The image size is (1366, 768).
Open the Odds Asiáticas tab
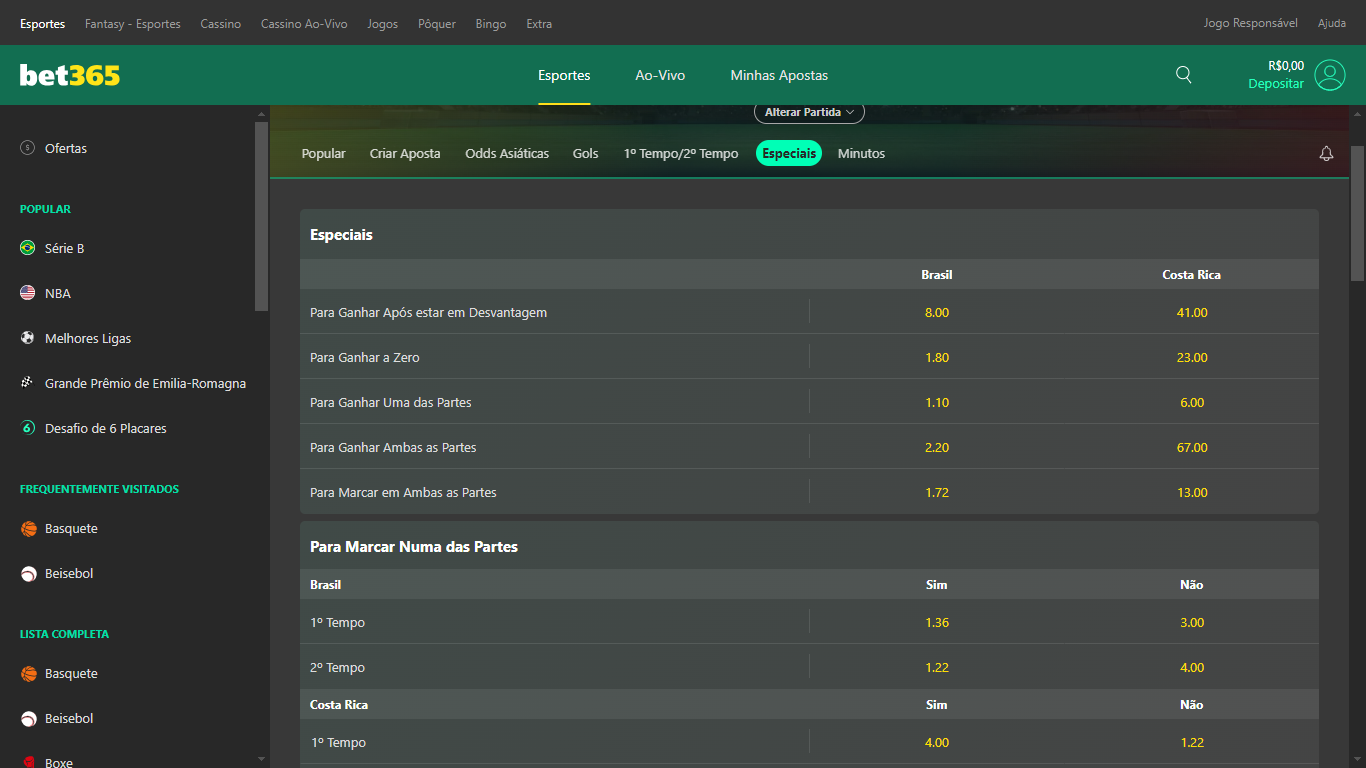(507, 154)
